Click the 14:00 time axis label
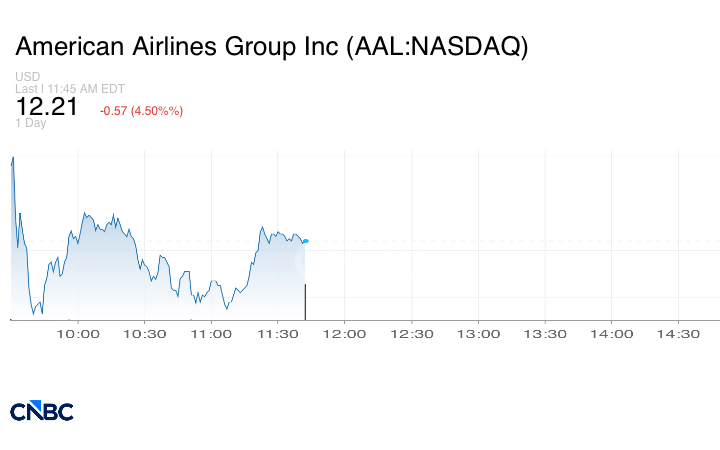The width and height of the screenshot is (720, 450). point(612,333)
